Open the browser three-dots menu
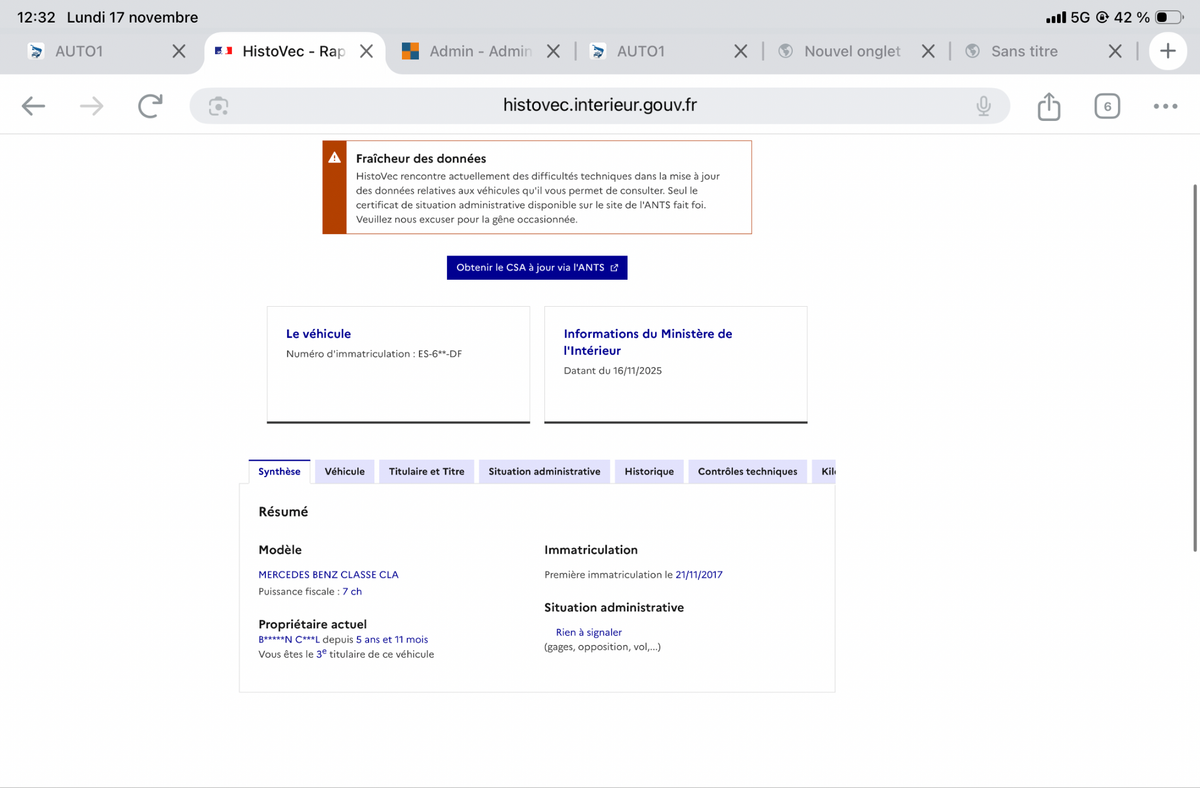The image size is (1200, 788). (1165, 106)
